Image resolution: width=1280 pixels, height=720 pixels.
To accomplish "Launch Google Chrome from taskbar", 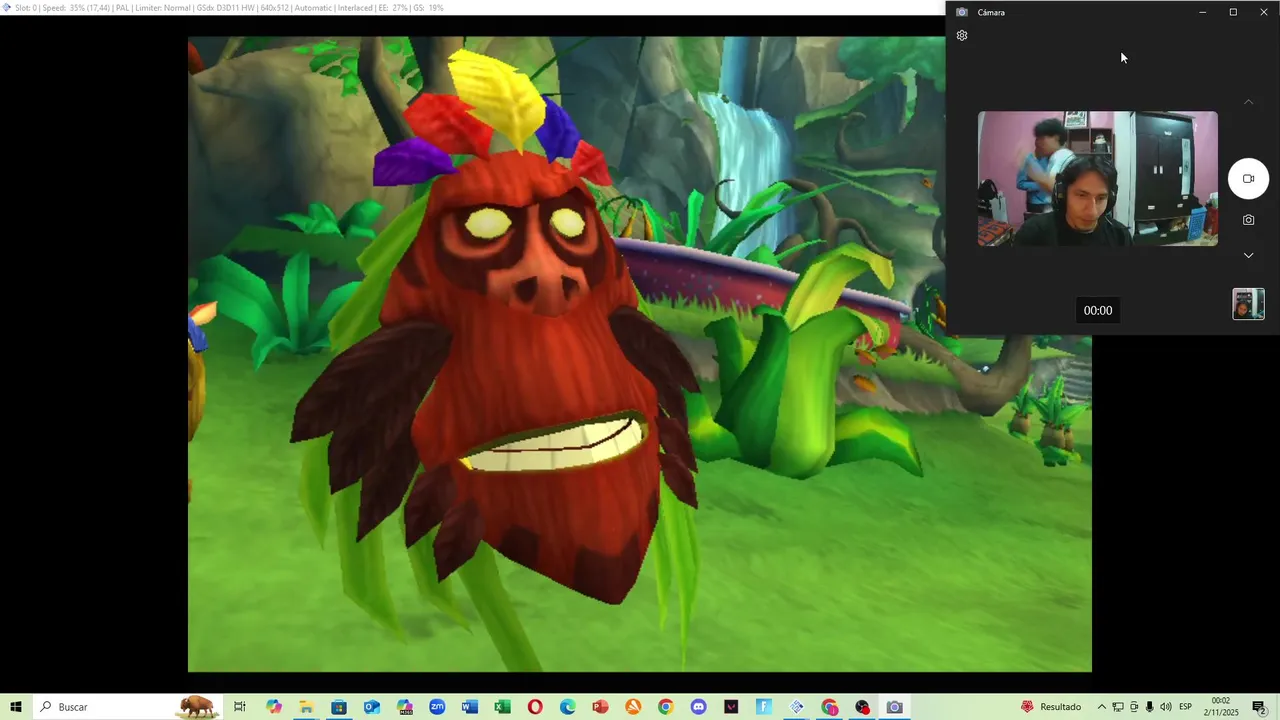I will point(666,707).
